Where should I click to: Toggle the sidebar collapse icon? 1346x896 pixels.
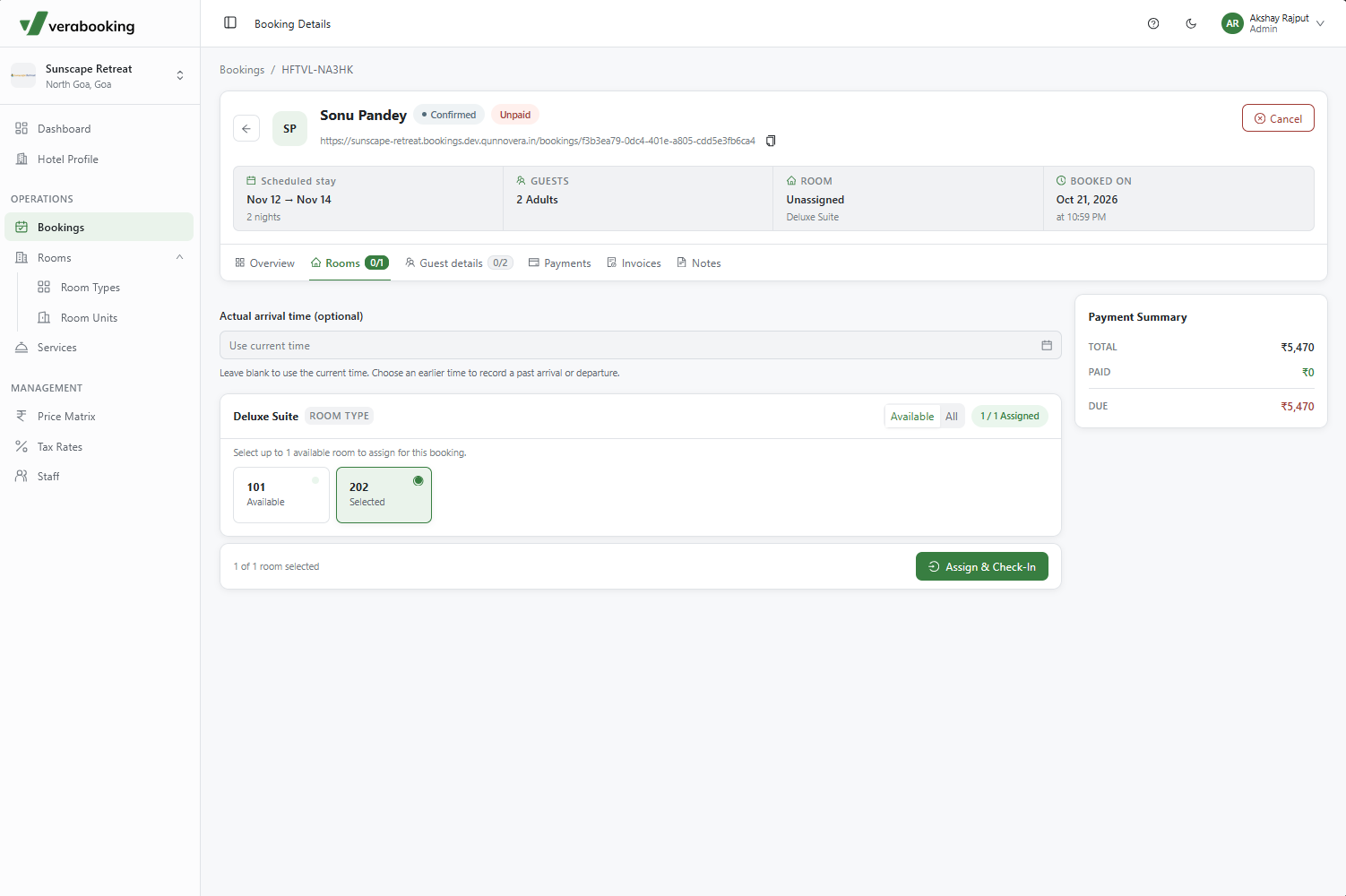[230, 22]
